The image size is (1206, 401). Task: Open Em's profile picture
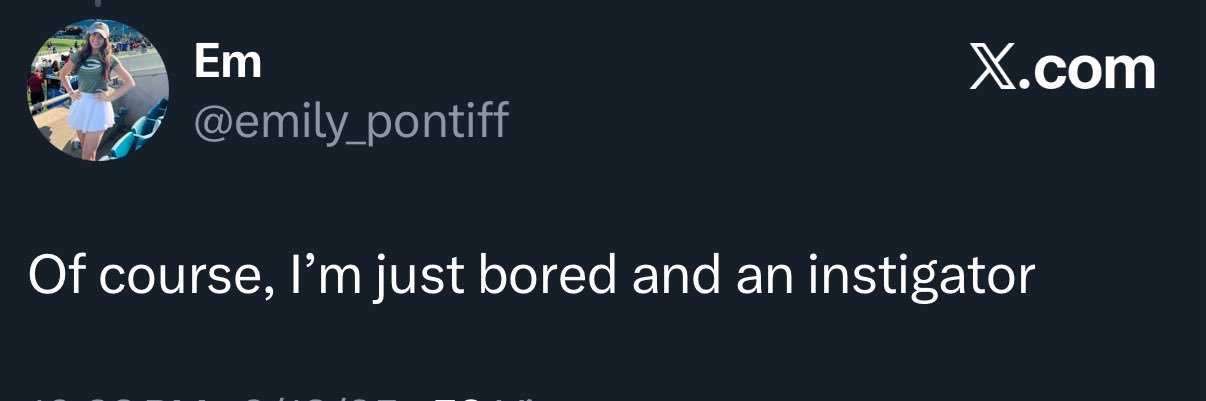coord(97,90)
